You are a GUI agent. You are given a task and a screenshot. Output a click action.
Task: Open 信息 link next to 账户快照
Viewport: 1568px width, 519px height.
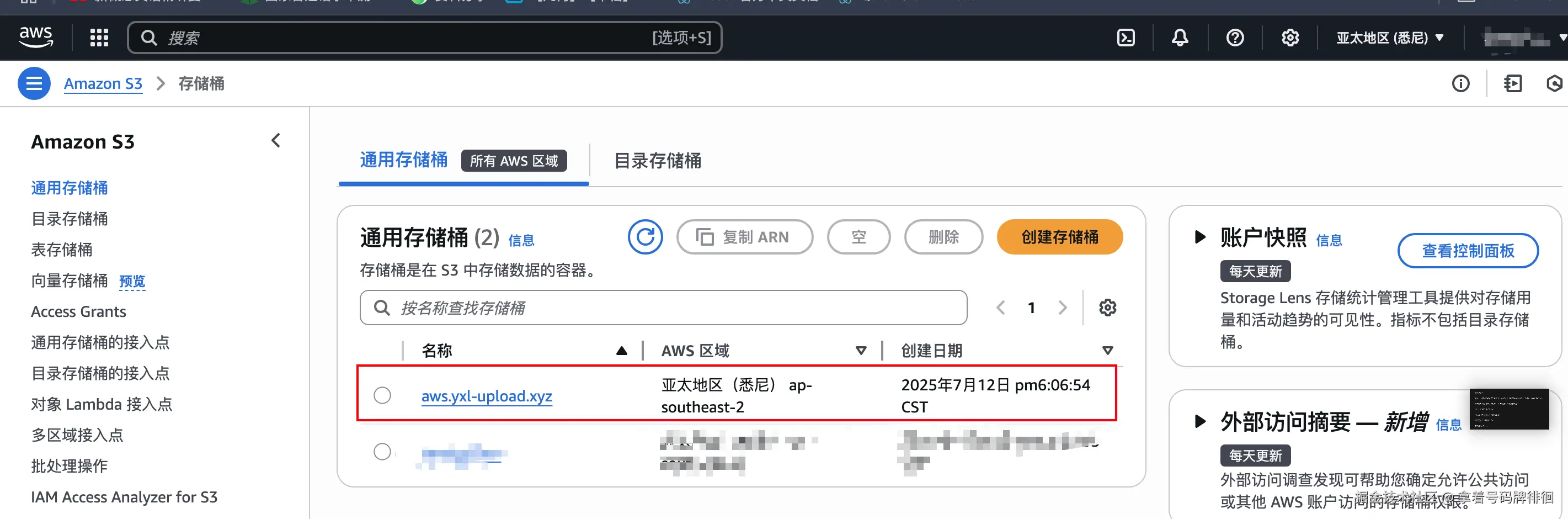click(1329, 241)
